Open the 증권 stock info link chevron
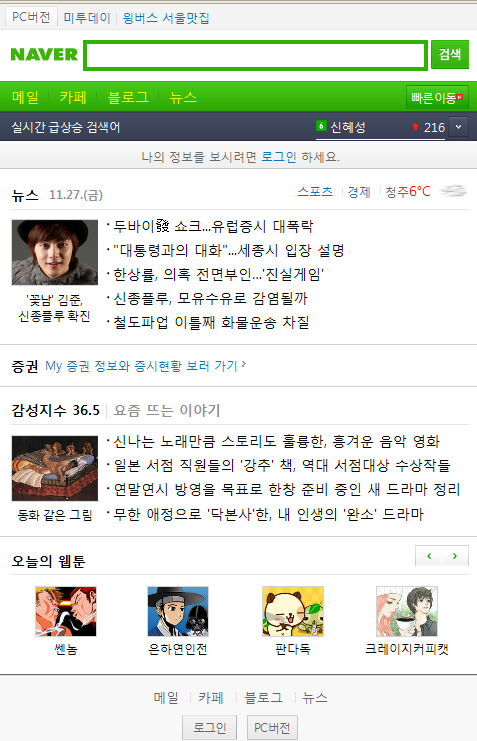The height and width of the screenshot is (741, 477). (x=244, y=364)
